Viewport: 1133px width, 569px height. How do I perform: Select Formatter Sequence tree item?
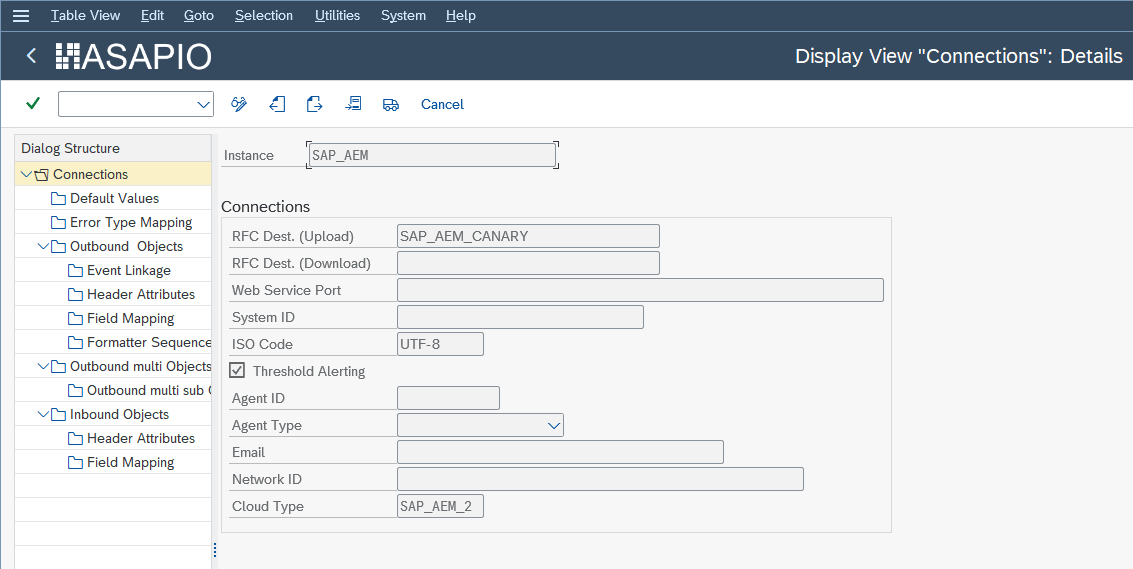[149, 342]
